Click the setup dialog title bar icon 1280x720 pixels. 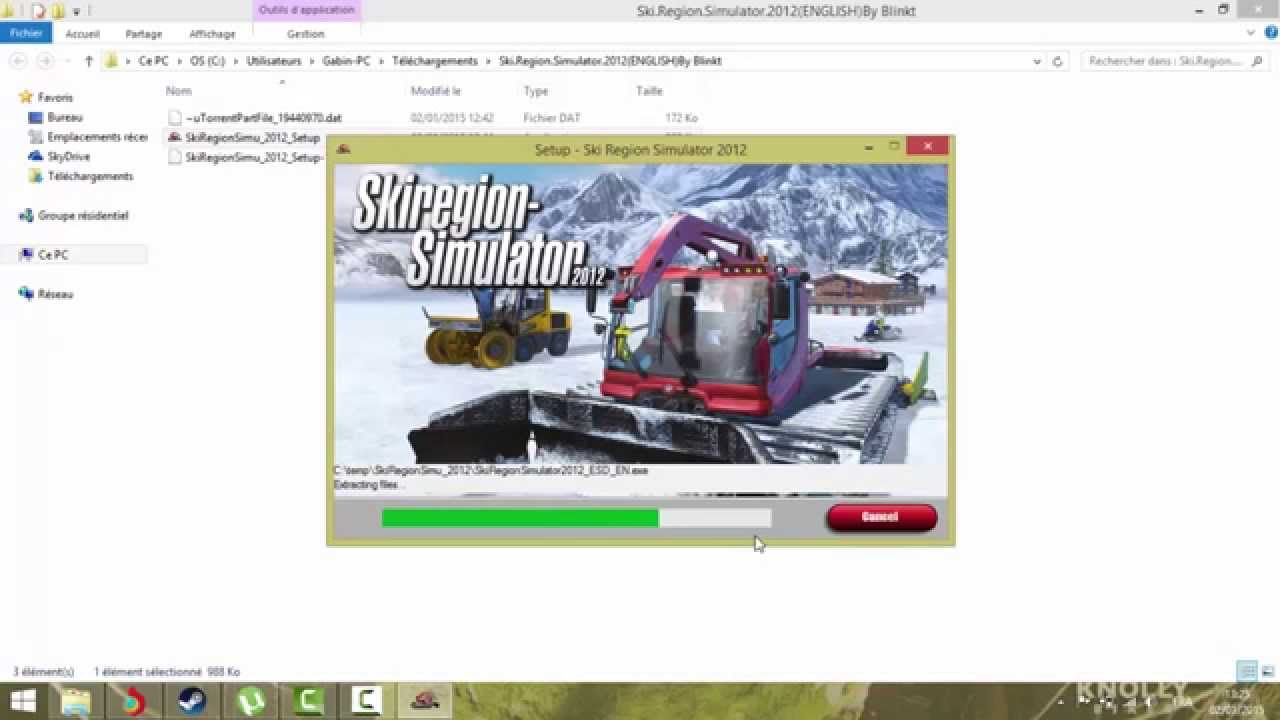344,149
